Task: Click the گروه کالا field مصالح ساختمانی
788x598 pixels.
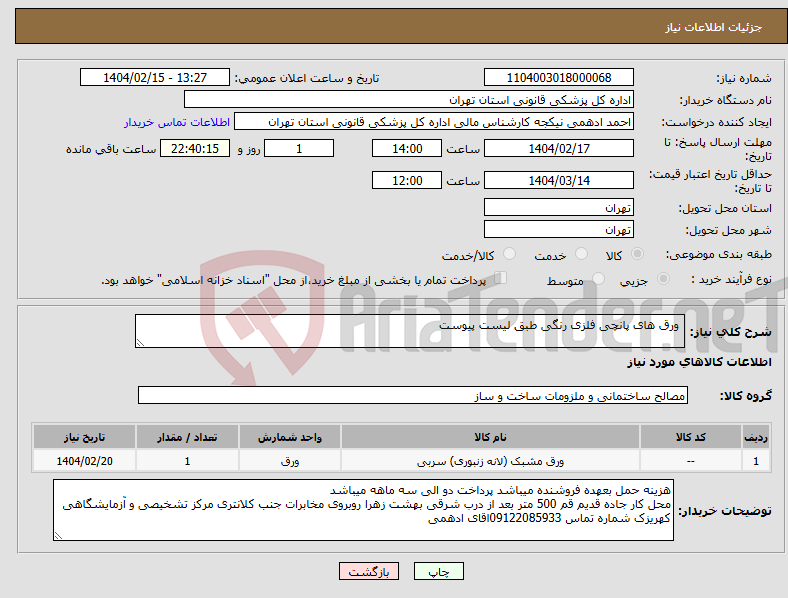Action: (x=413, y=395)
